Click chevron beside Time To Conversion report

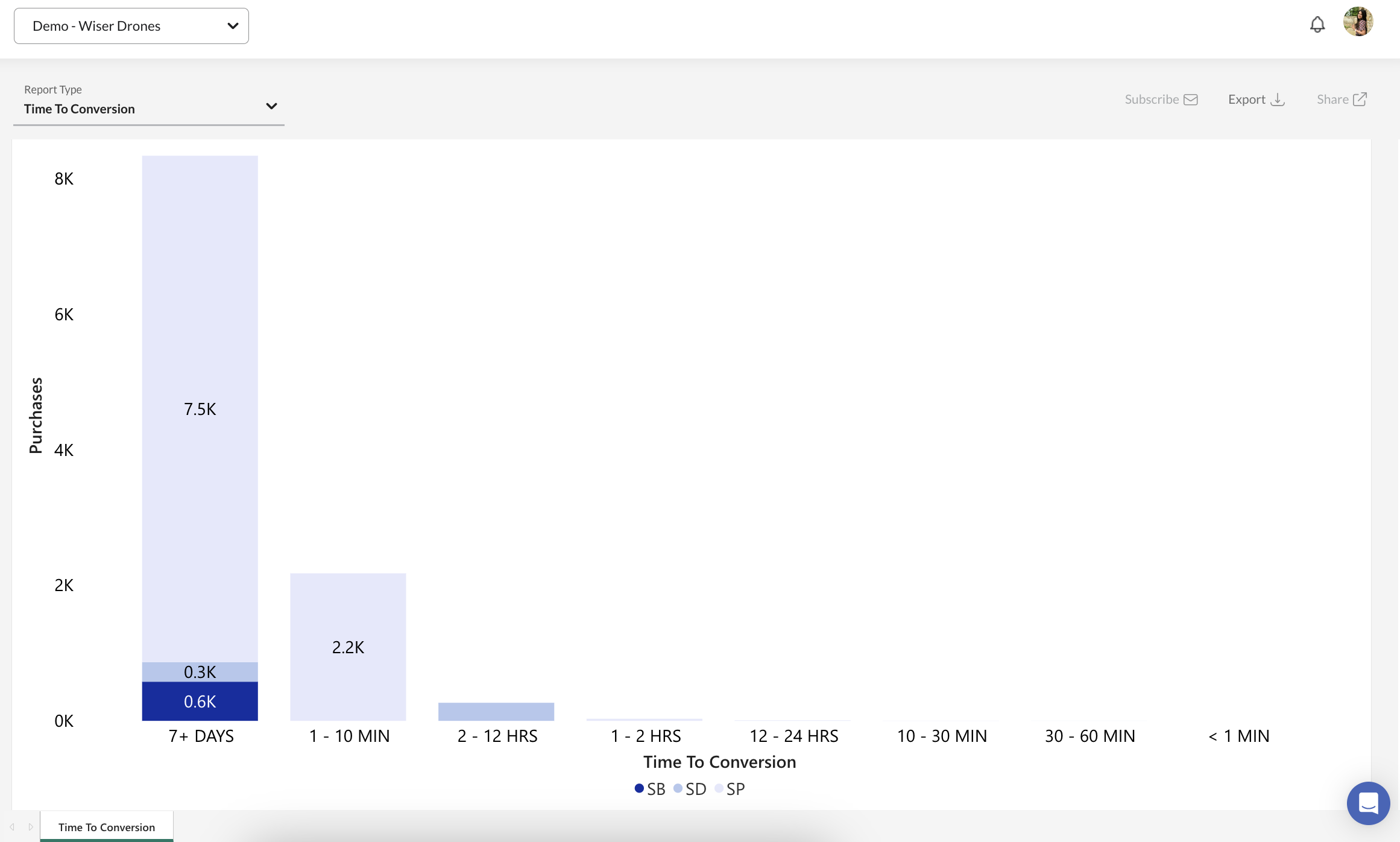point(271,106)
